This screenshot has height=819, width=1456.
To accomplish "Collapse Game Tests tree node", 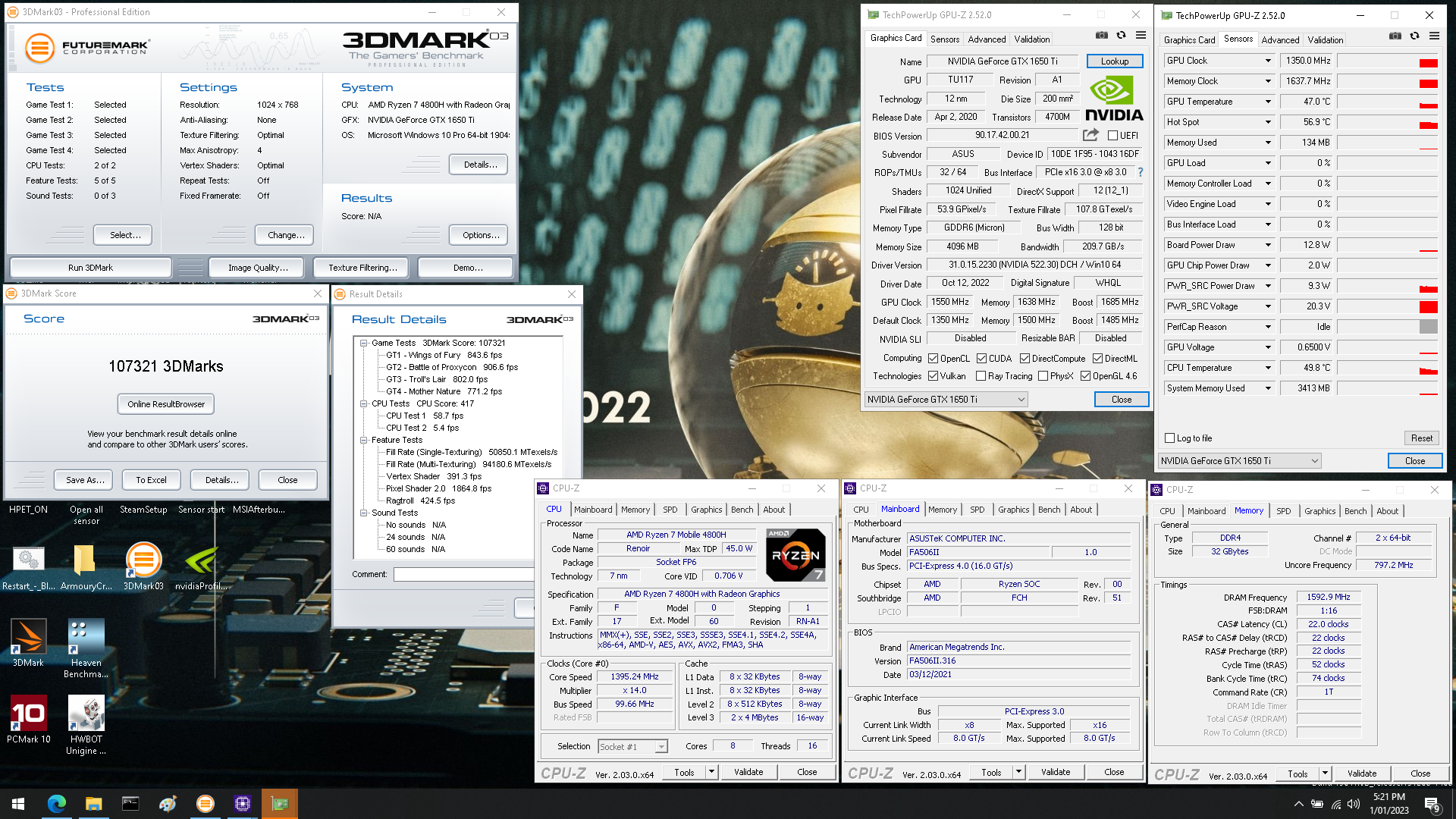I will [363, 343].
